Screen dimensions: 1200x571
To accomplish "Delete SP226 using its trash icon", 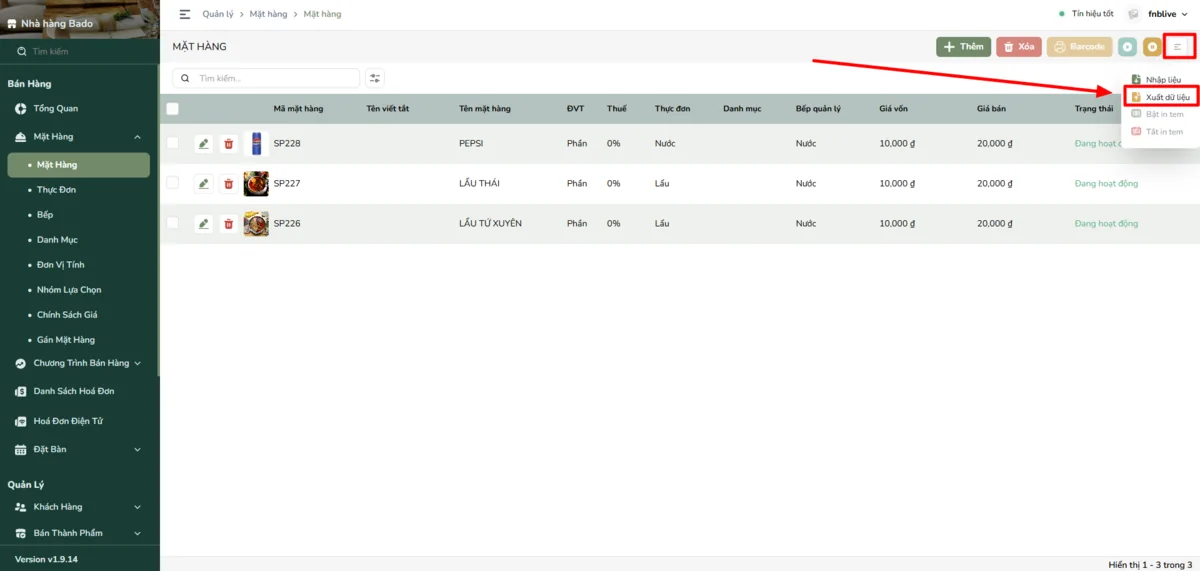I will coord(229,224).
